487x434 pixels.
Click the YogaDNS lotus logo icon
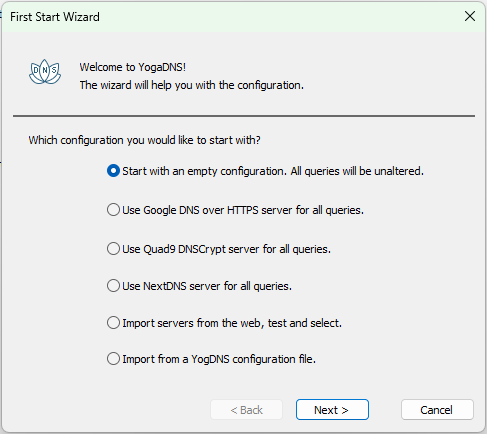pos(45,71)
